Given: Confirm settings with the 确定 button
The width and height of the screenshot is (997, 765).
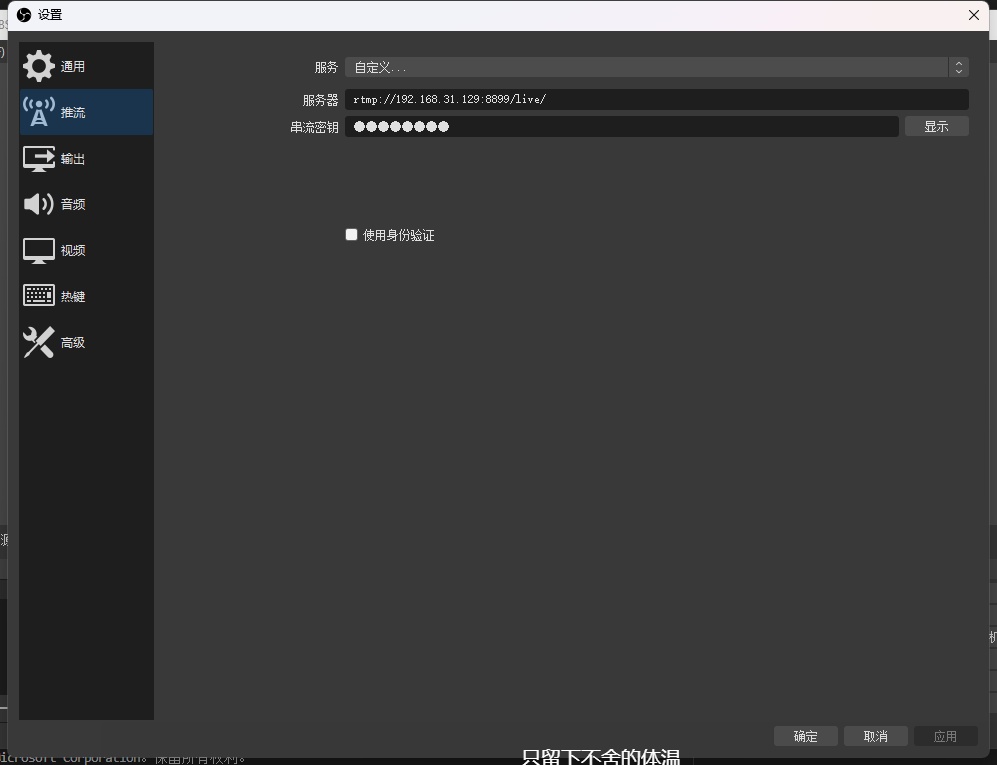Looking at the screenshot, I should [x=805, y=736].
